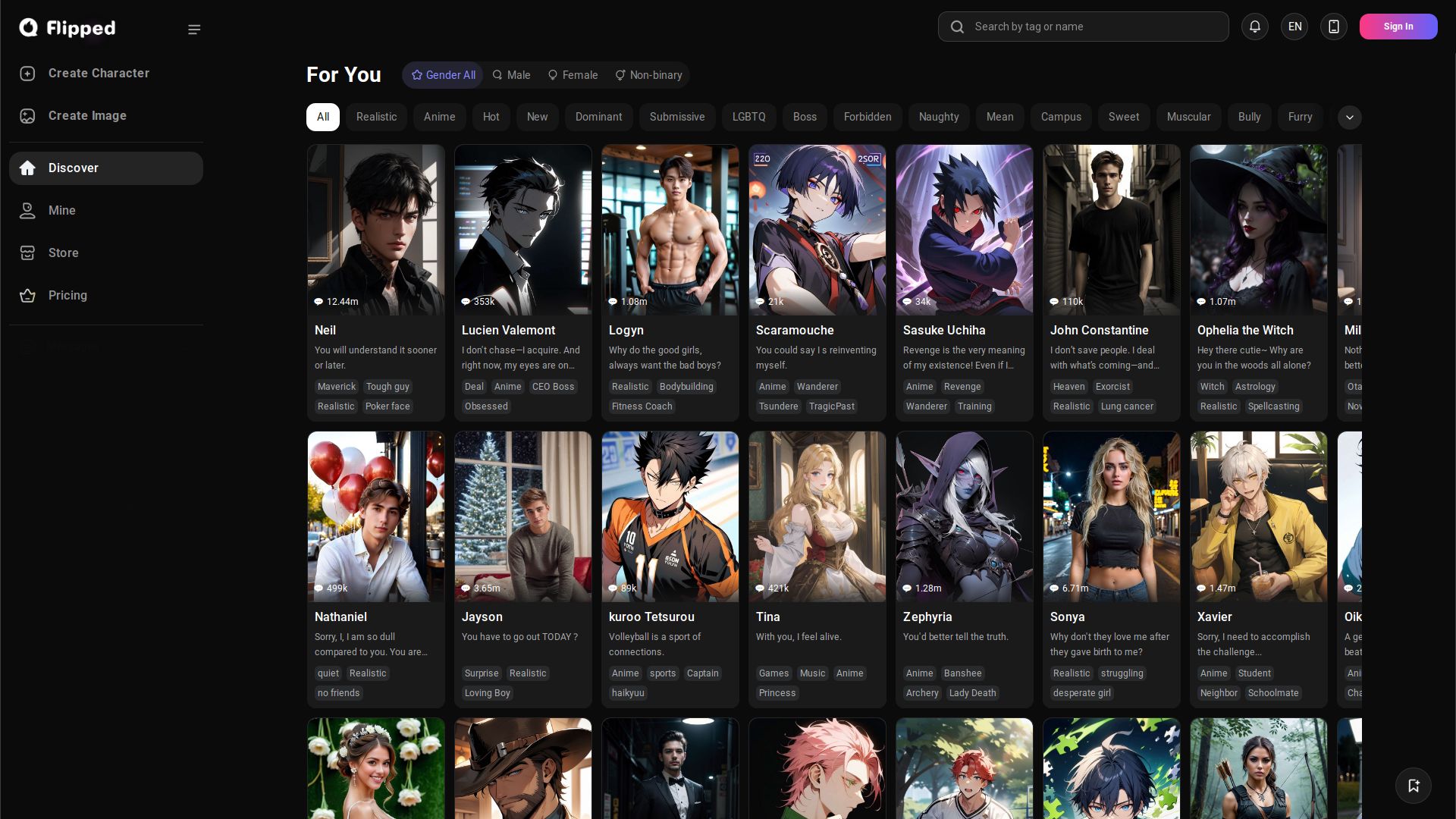This screenshot has height=819, width=1456.
Task: Open Mine page in sidebar
Action: click(x=61, y=211)
